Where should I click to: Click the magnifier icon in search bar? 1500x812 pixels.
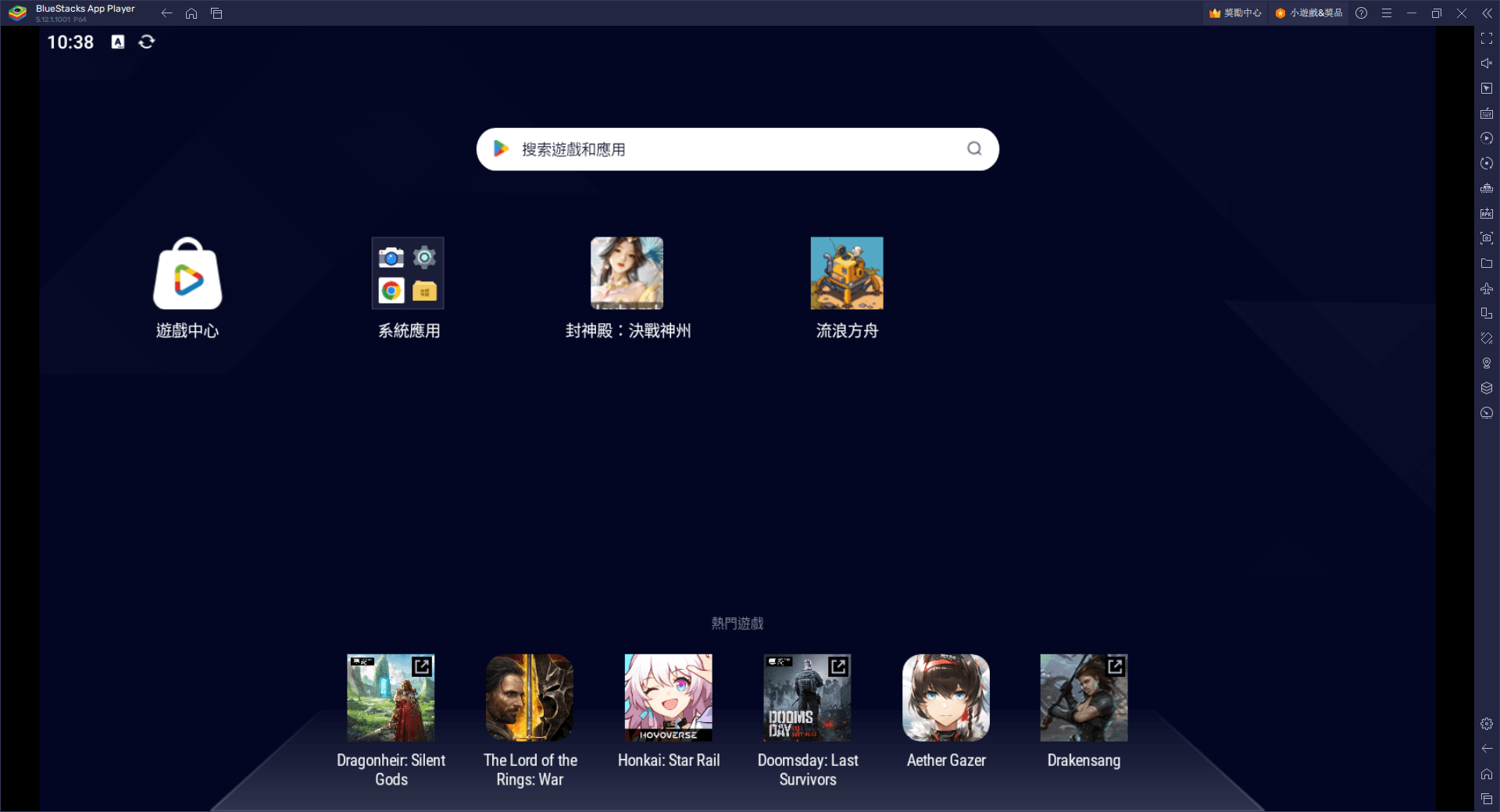click(x=974, y=148)
